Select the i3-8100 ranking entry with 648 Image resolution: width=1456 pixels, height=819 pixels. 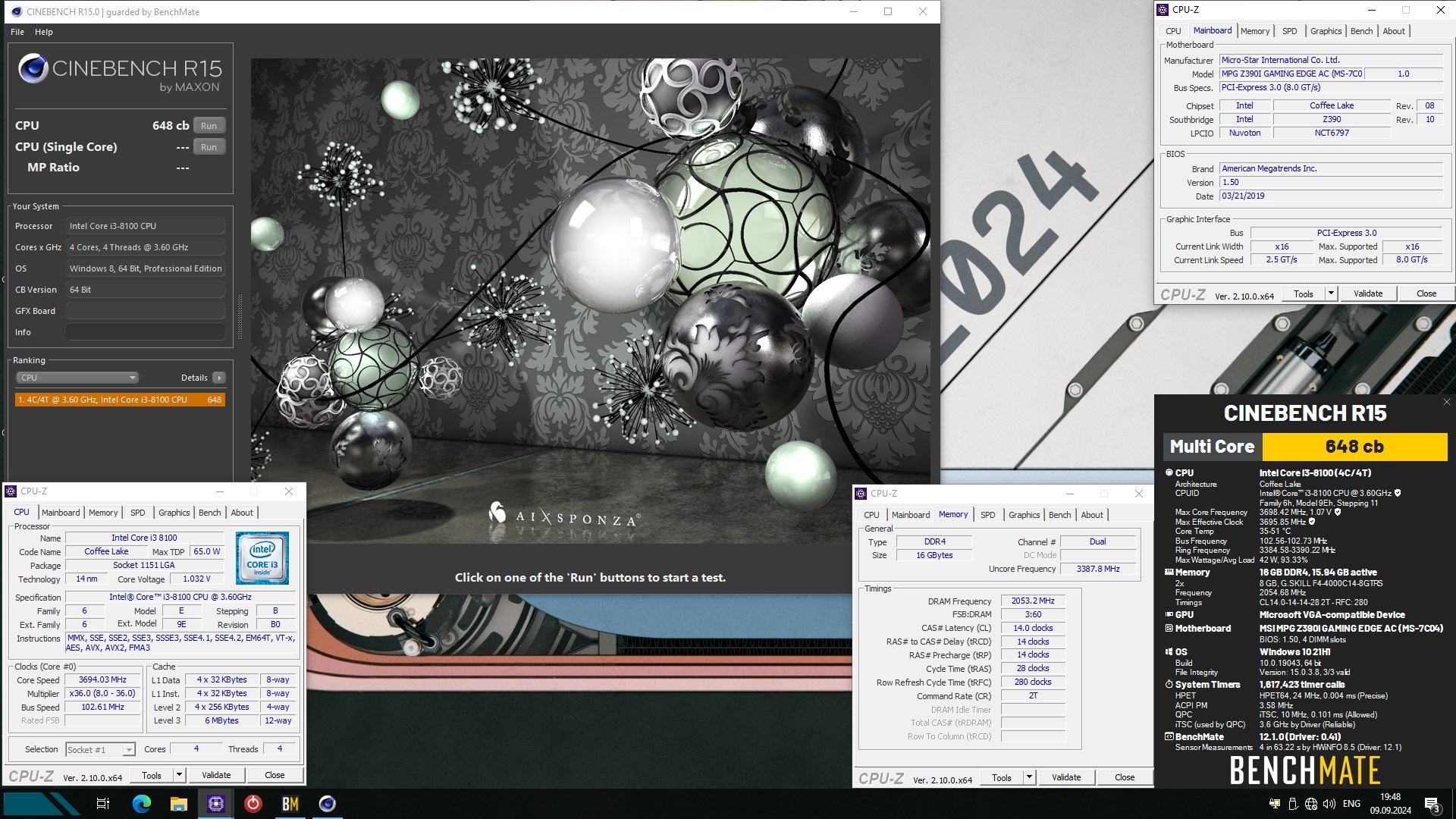click(x=120, y=400)
